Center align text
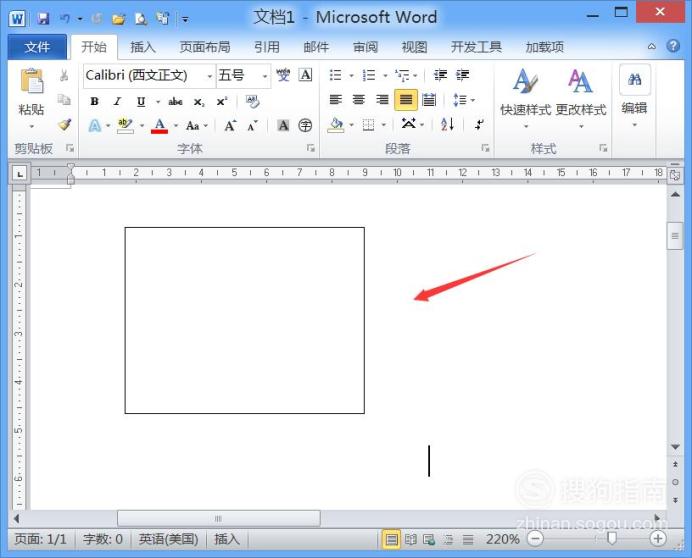The image size is (692, 558). tap(359, 100)
